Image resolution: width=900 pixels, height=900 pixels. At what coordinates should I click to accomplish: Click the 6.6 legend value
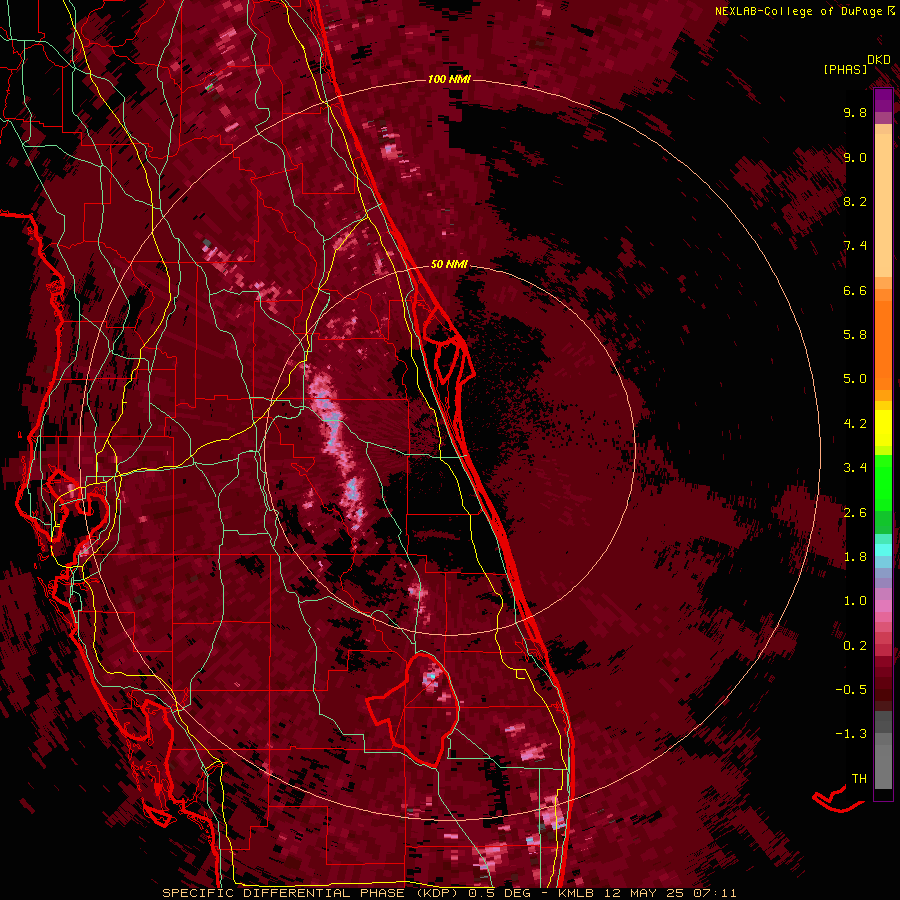(x=855, y=290)
